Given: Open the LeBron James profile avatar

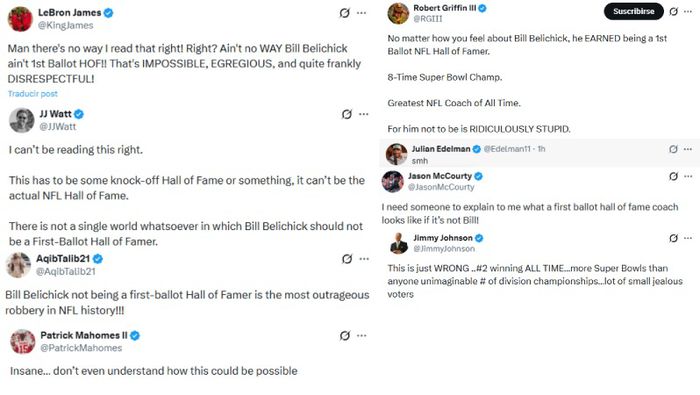Looking at the screenshot, I should point(20,19).
